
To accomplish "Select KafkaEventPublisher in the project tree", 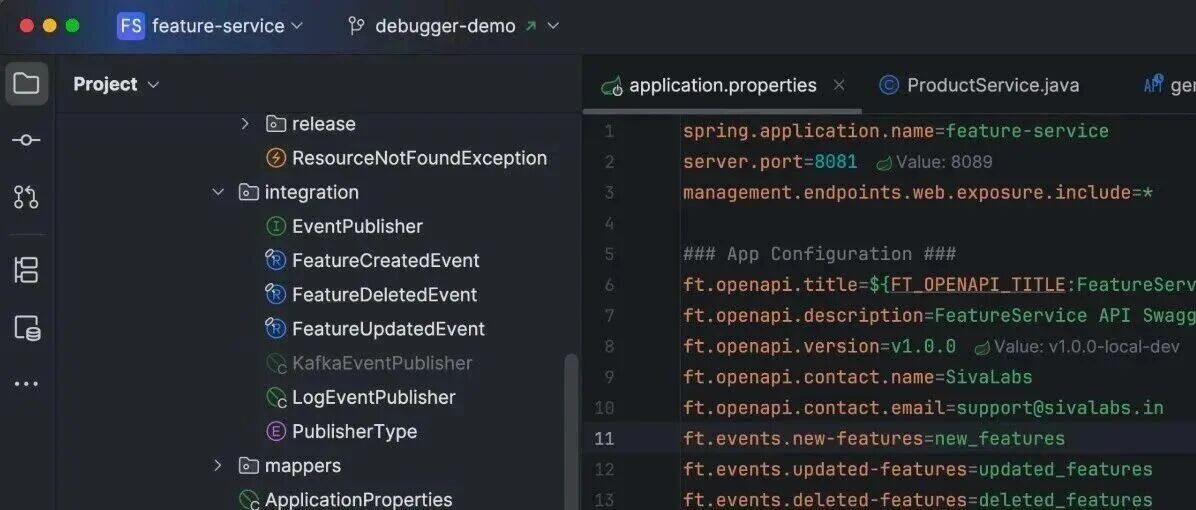I will pos(382,364).
